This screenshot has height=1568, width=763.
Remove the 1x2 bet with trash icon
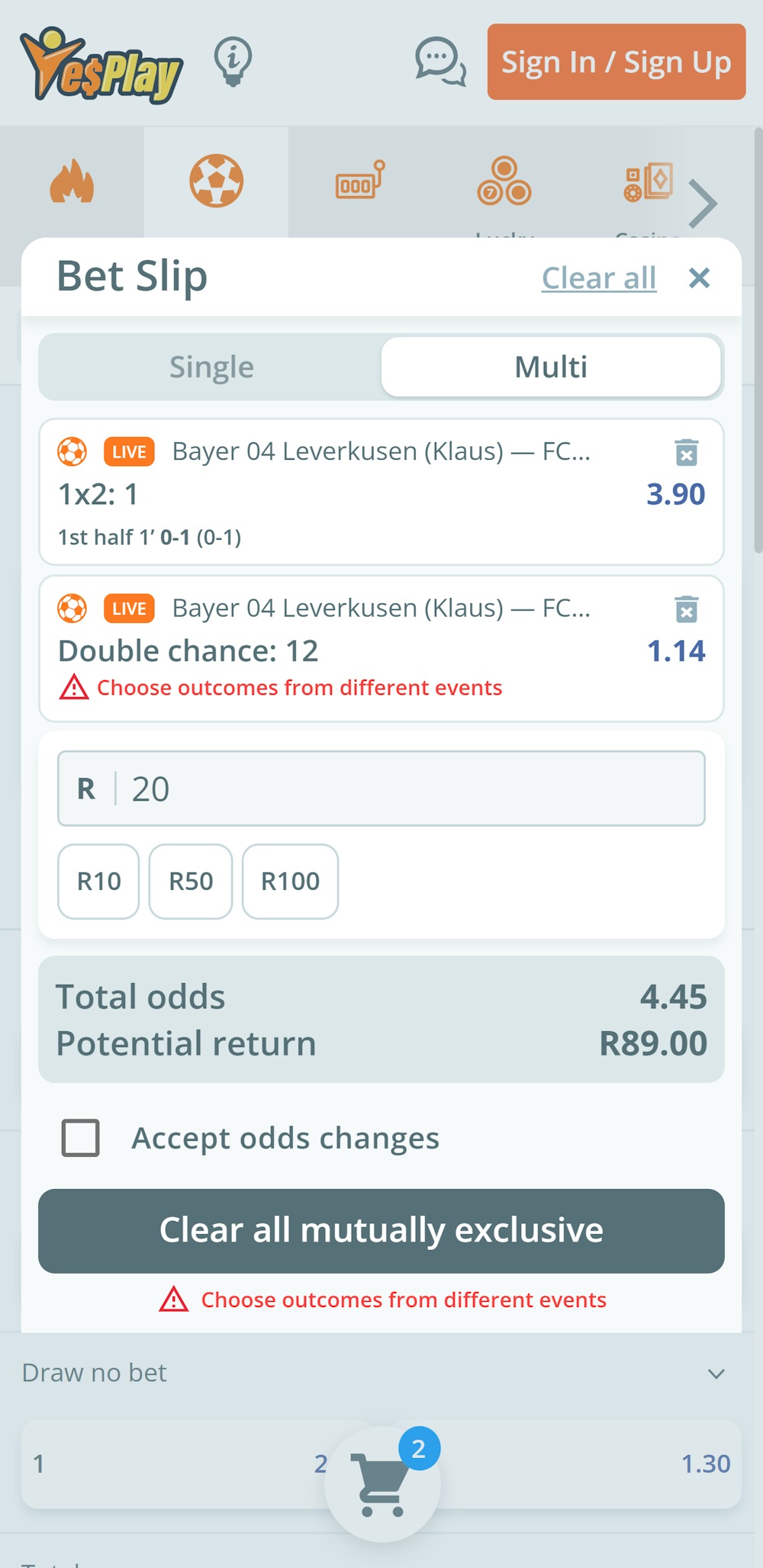(686, 452)
